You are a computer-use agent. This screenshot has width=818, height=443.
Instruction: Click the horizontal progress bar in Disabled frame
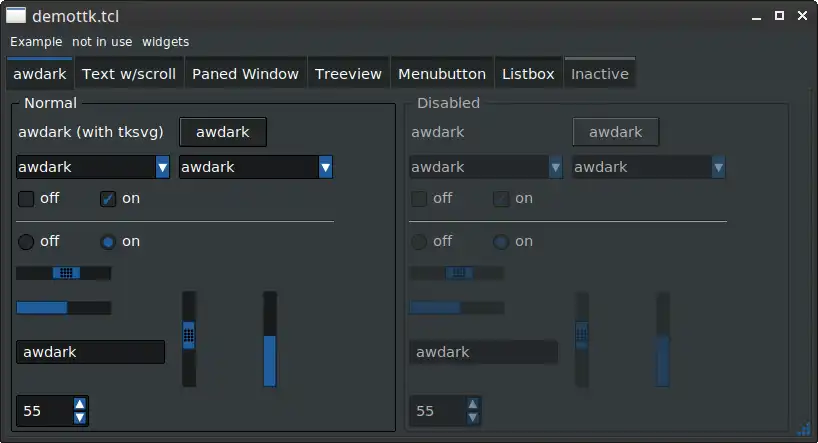[456, 308]
